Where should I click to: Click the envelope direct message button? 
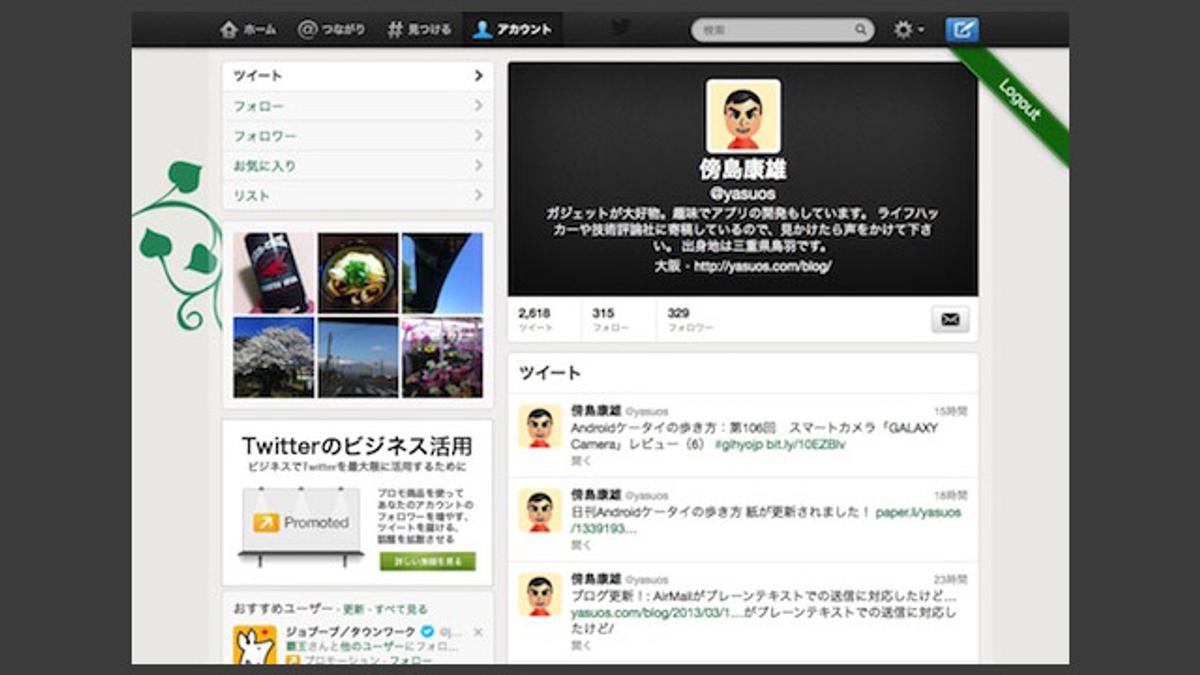point(950,319)
